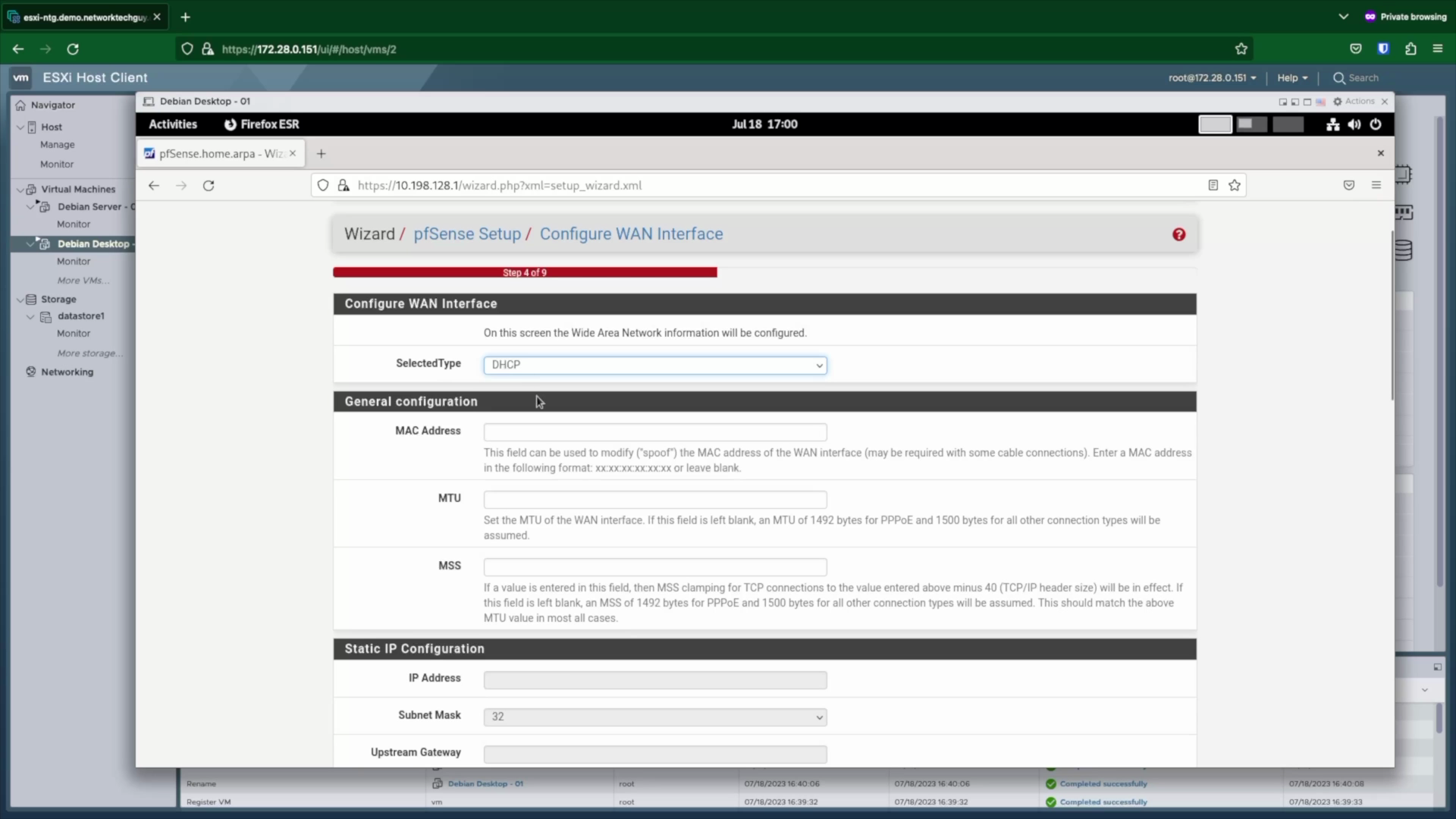Click the MTU input field

655,500
